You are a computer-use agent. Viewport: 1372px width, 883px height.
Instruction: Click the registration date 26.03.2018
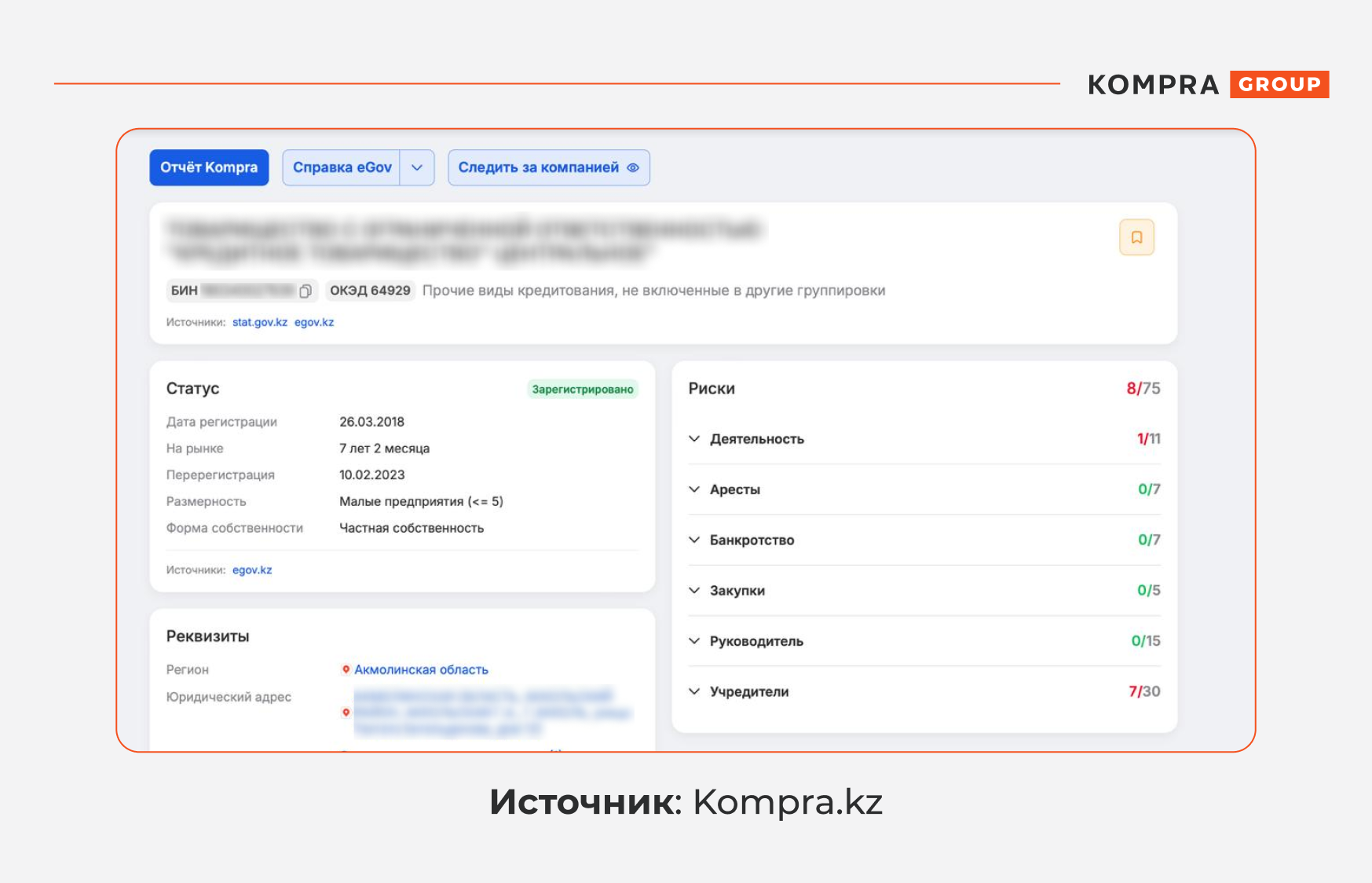371,422
